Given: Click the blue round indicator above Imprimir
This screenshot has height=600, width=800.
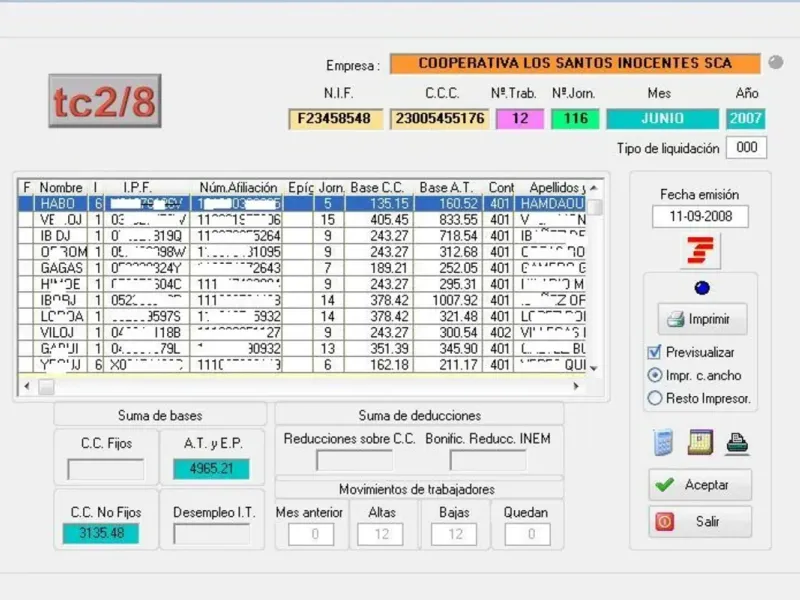Looking at the screenshot, I should pos(702,288).
